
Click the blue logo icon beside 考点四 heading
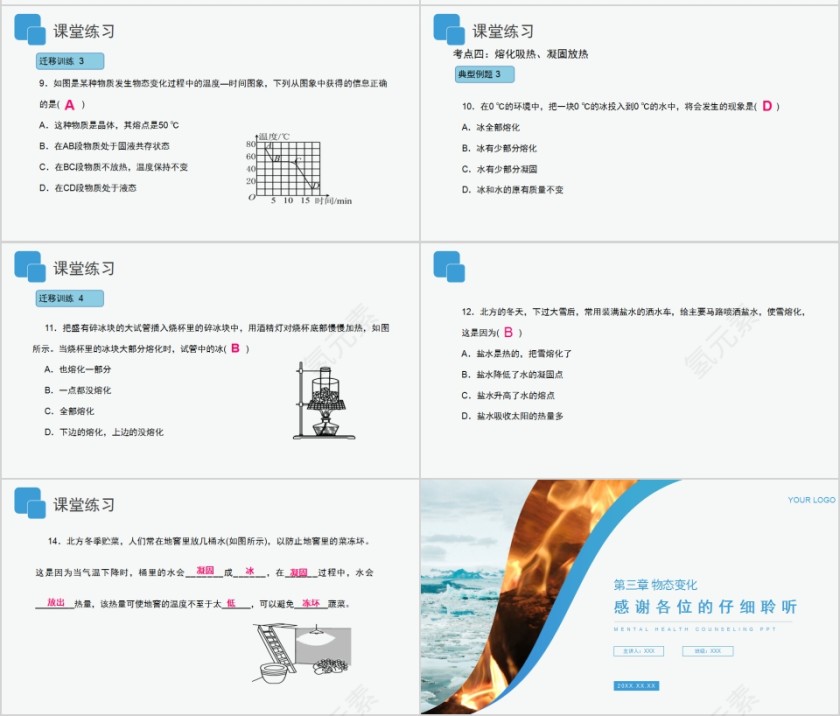[x=447, y=30]
